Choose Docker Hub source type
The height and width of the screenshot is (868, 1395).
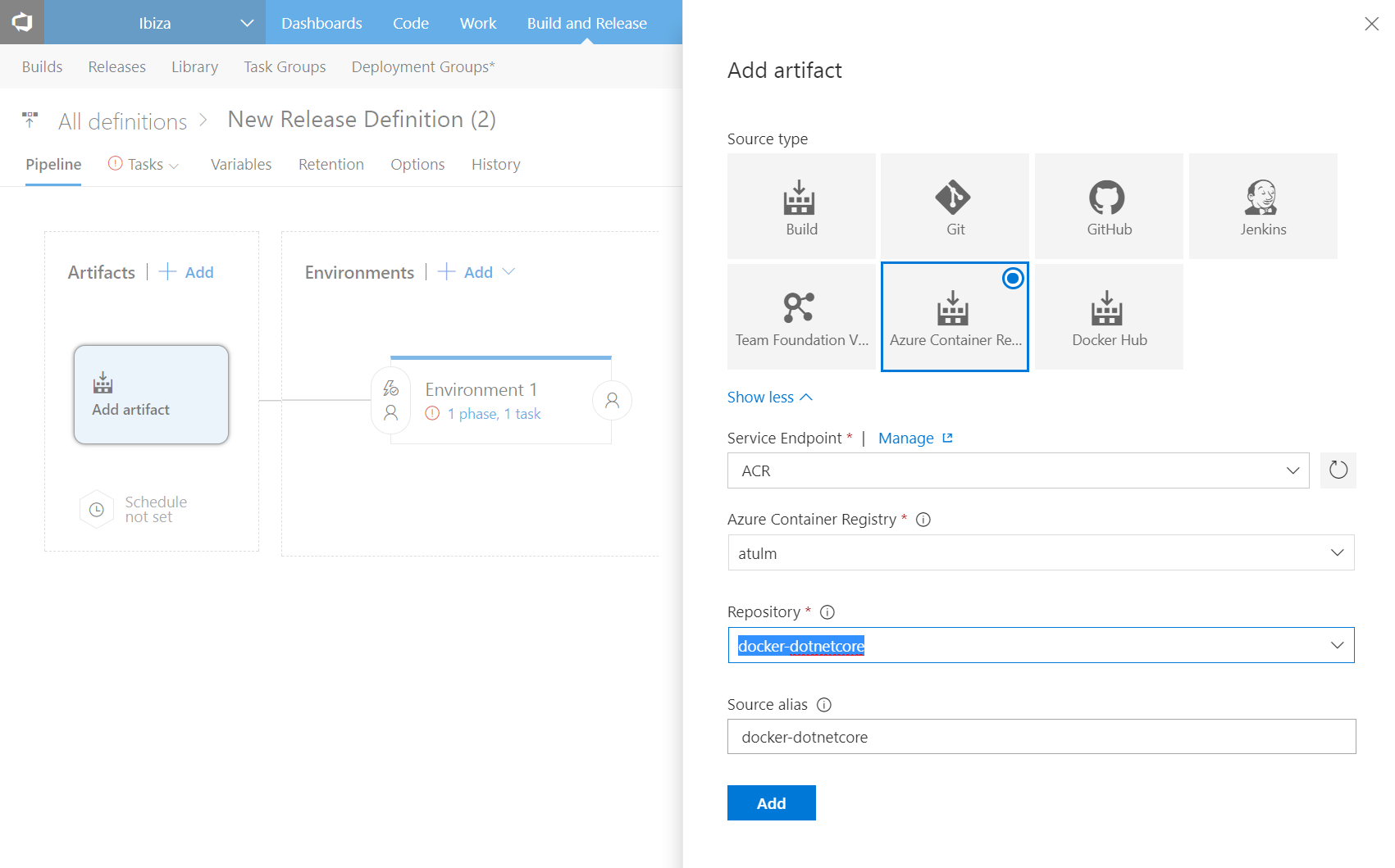click(x=1109, y=316)
